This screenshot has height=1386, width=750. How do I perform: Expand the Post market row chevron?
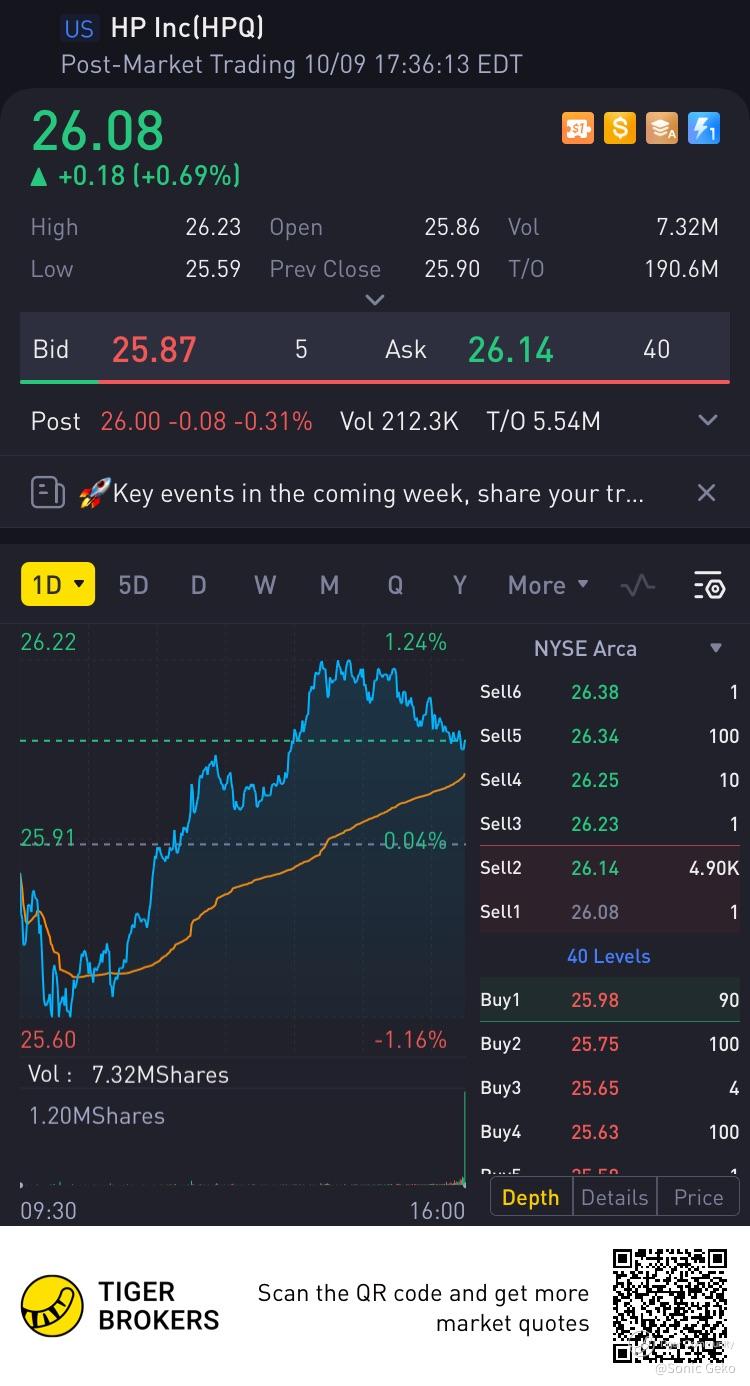pos(707,421)
